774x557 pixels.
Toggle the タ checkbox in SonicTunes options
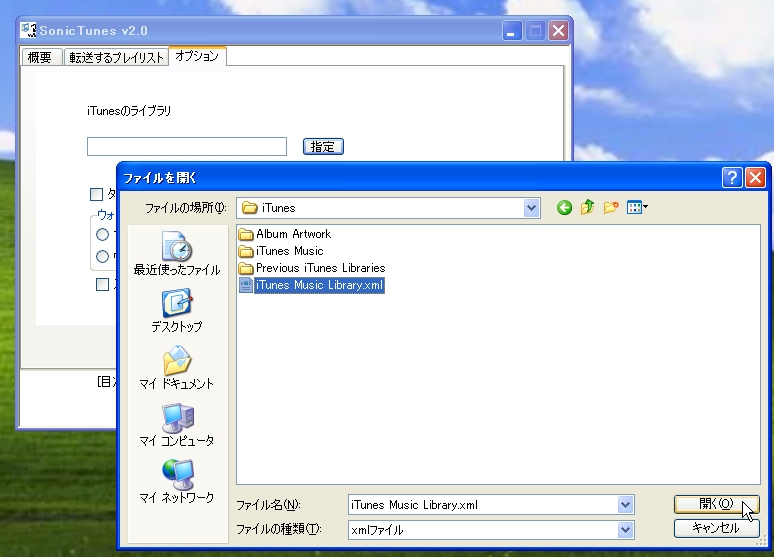coord(96,194)
